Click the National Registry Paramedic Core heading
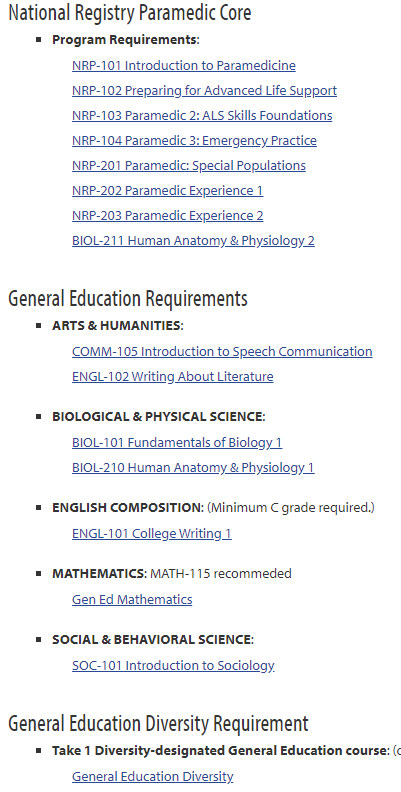The image size is (401, 792). coord(130,13)
